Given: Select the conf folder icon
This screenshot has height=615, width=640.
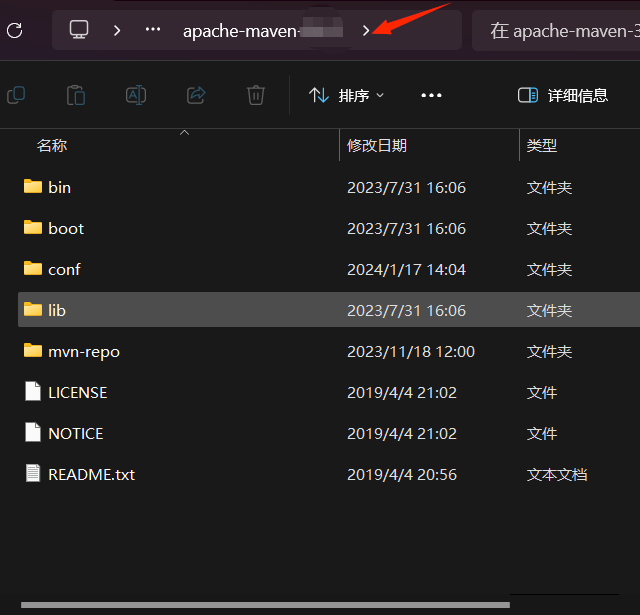Looking at the screenshot, I should (33, 269).
